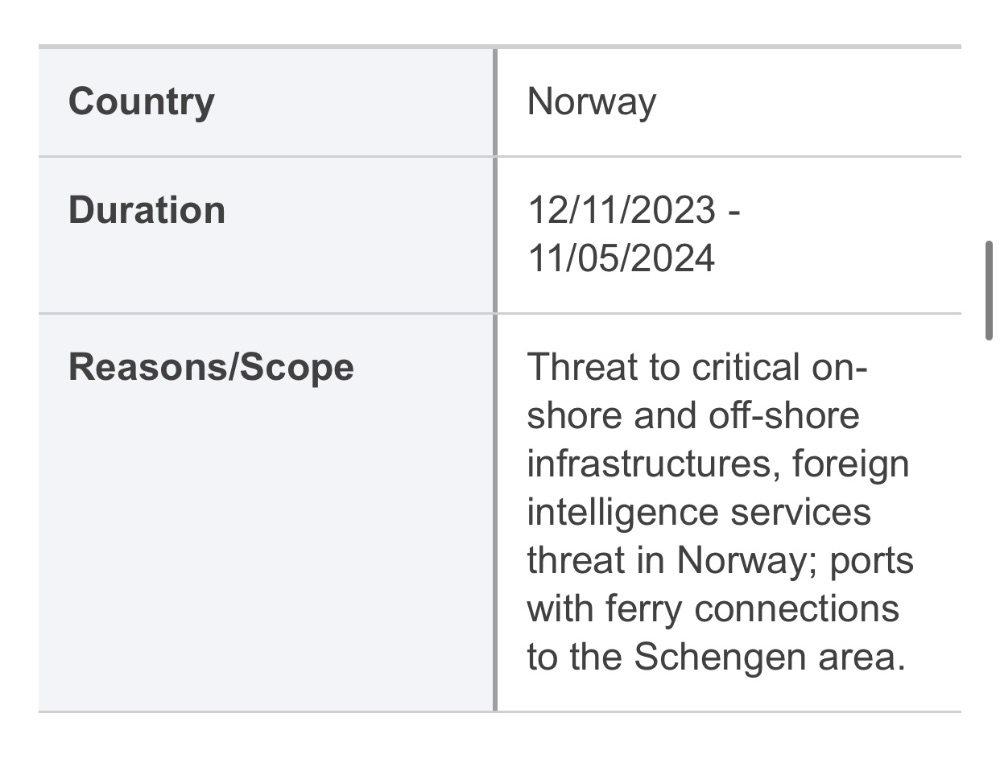This screenshot has width=1000, height=767.
Task: Click the vertical scrollbar thumb
Action: tap(989, 290)
